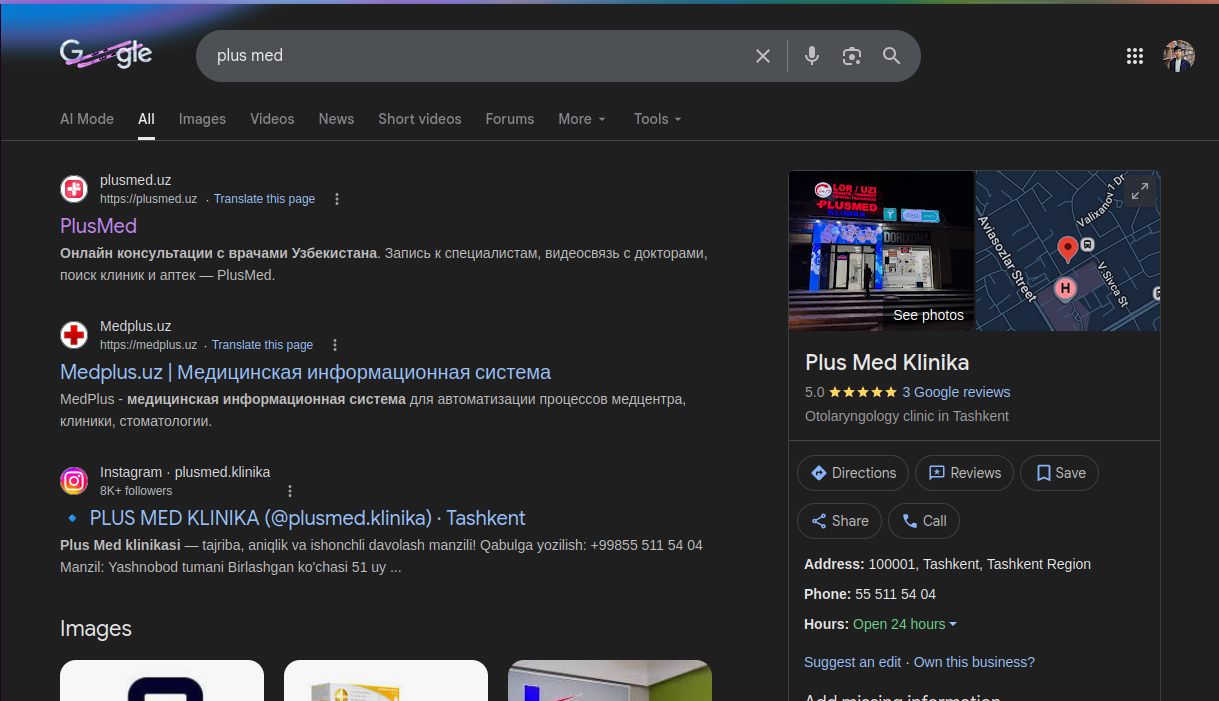Click the magnifying glass search icon

click(892, 56)
